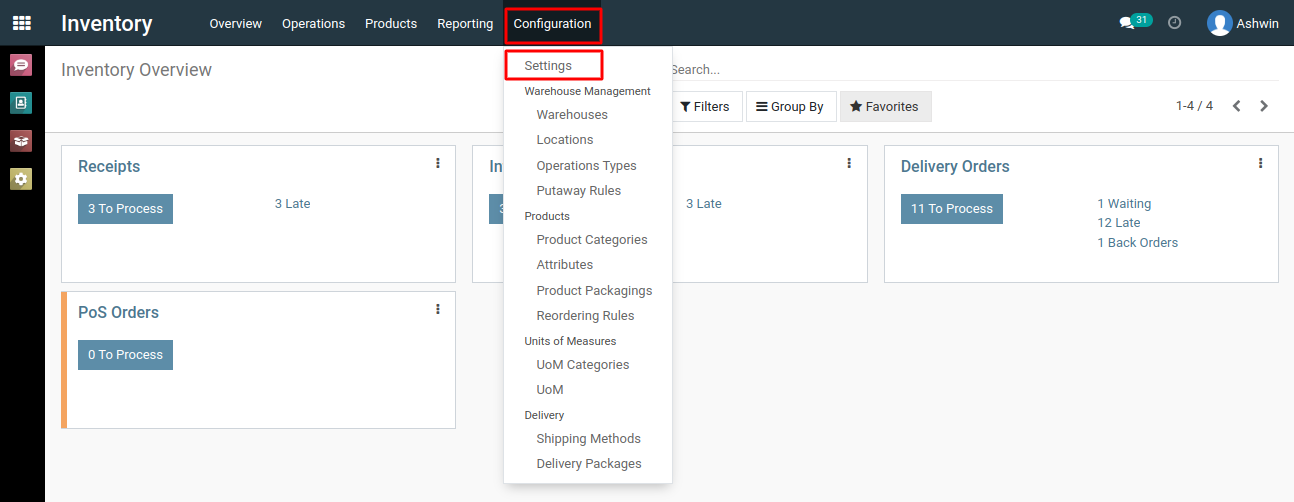This screenshot has width=1294, height=502.
Task: Select Attributes menu entry
Action: tap(565, 265)
